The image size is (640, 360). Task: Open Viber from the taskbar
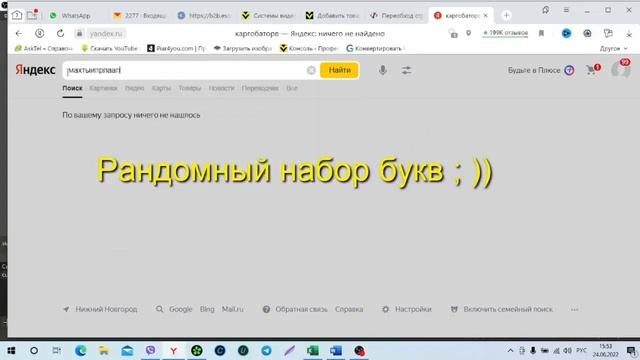(x=150, y=351)
